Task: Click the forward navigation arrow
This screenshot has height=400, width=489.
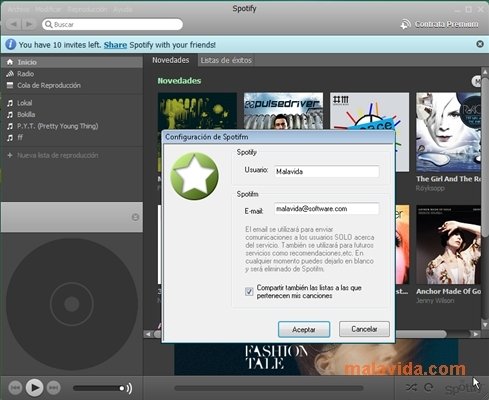Action: (29, 24)
